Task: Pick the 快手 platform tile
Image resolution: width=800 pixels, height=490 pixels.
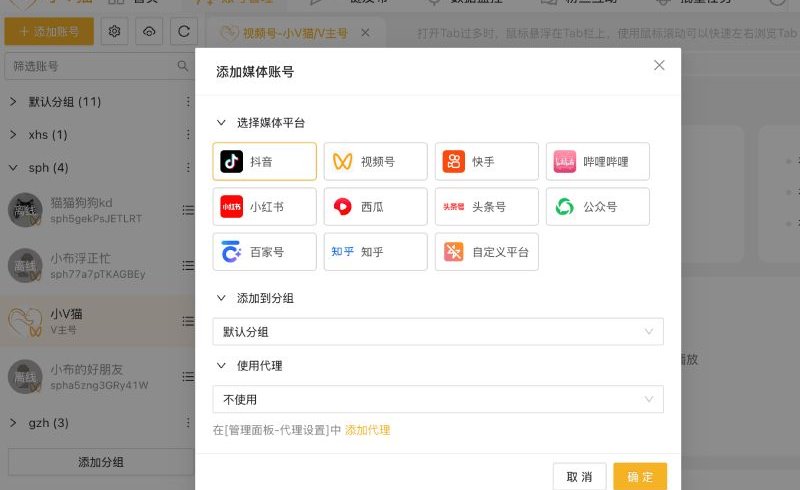Action: pyautogui.click(x=487, y=161)
